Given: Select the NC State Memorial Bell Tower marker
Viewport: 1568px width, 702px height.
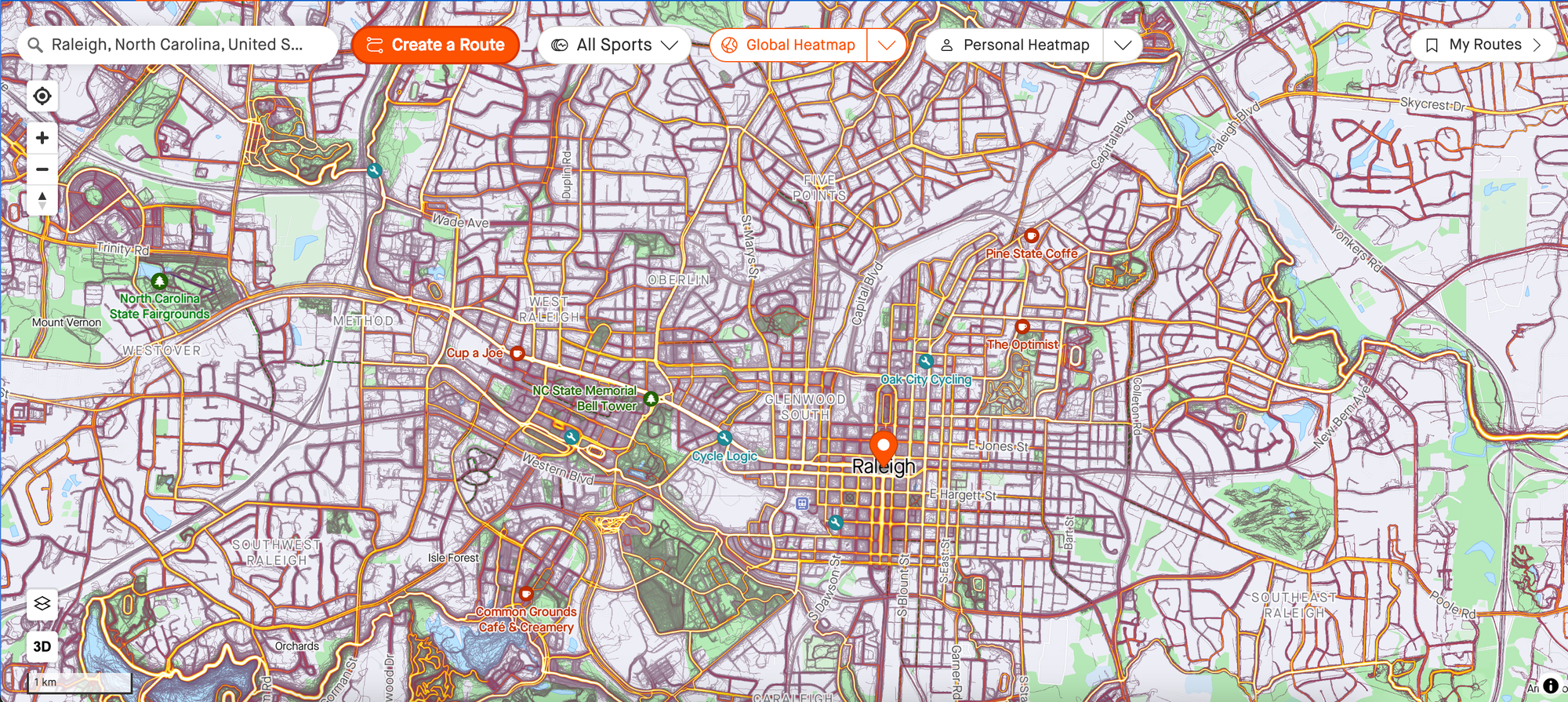Looking at the screenshot, I should [651, 399].
